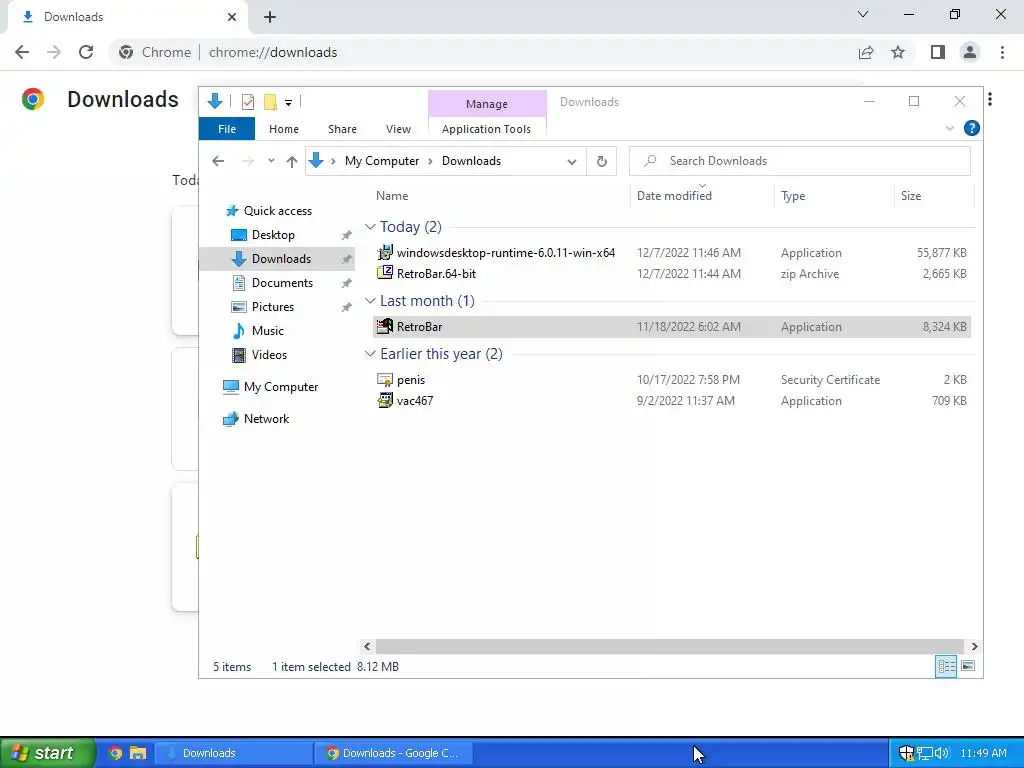
Task: Switch to the Share ribbon tab
Action: [342, 129]
